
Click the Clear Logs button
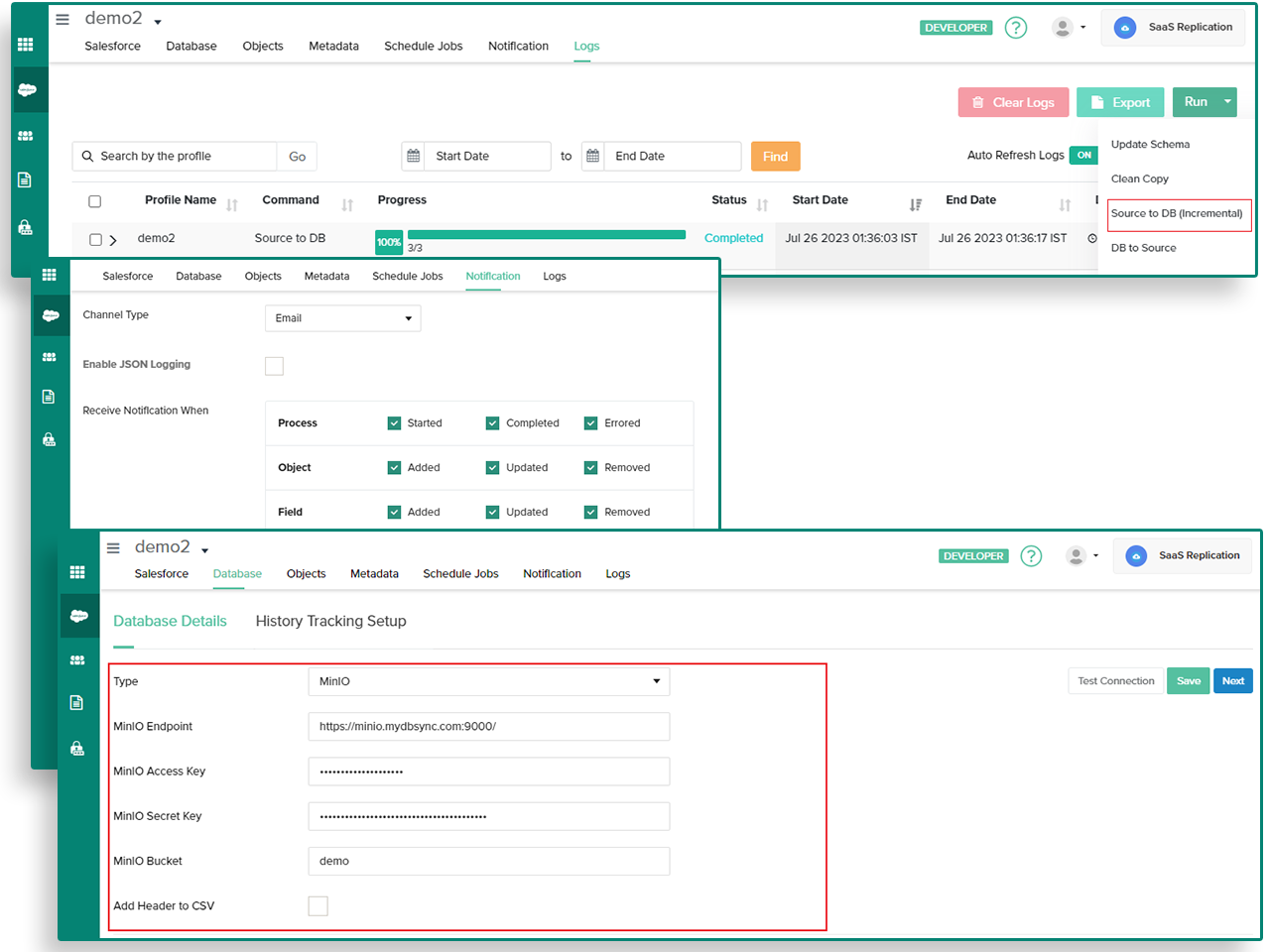click(x=1013, y=102)
